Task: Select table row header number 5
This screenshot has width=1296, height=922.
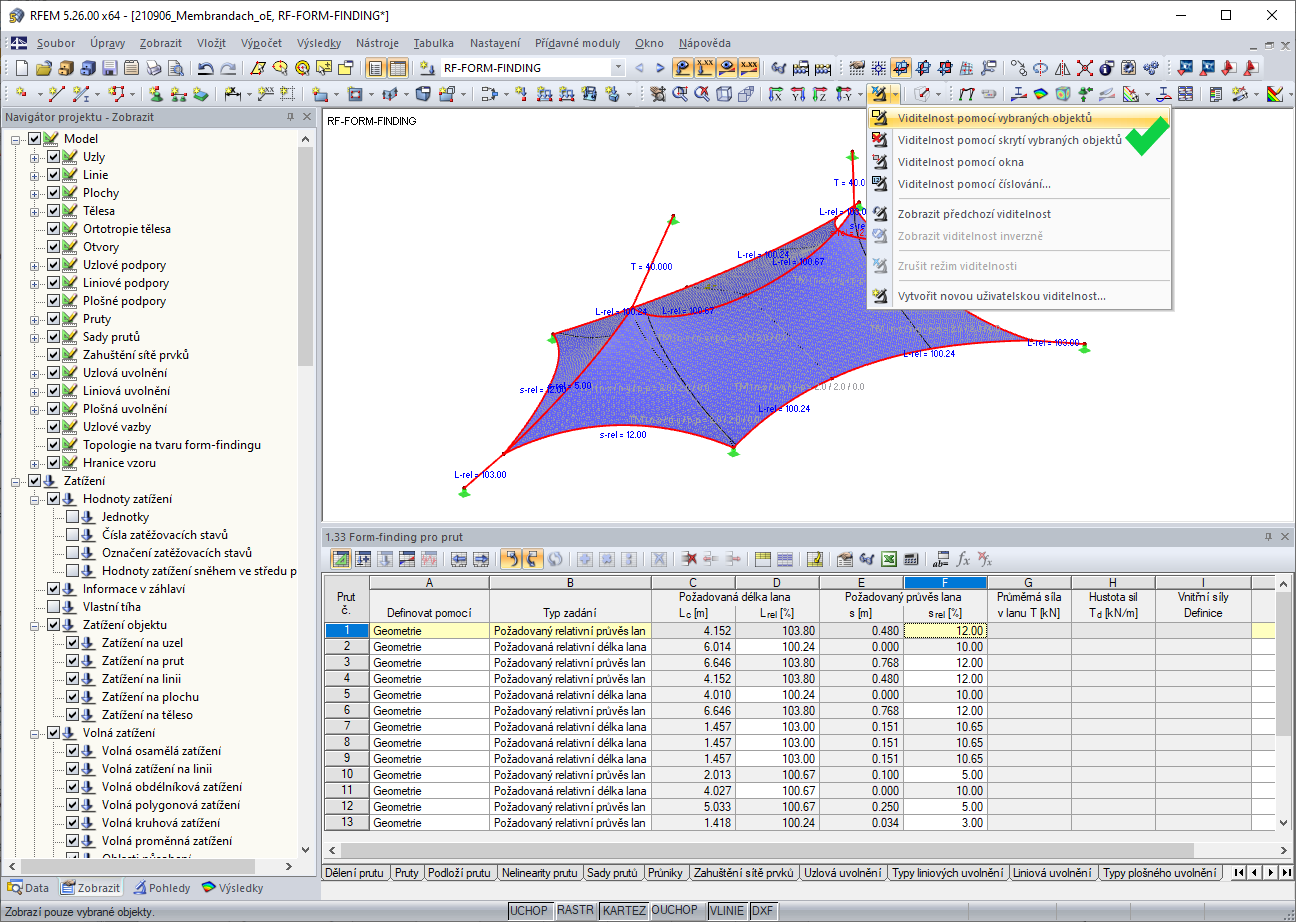Action: [347, 695]
